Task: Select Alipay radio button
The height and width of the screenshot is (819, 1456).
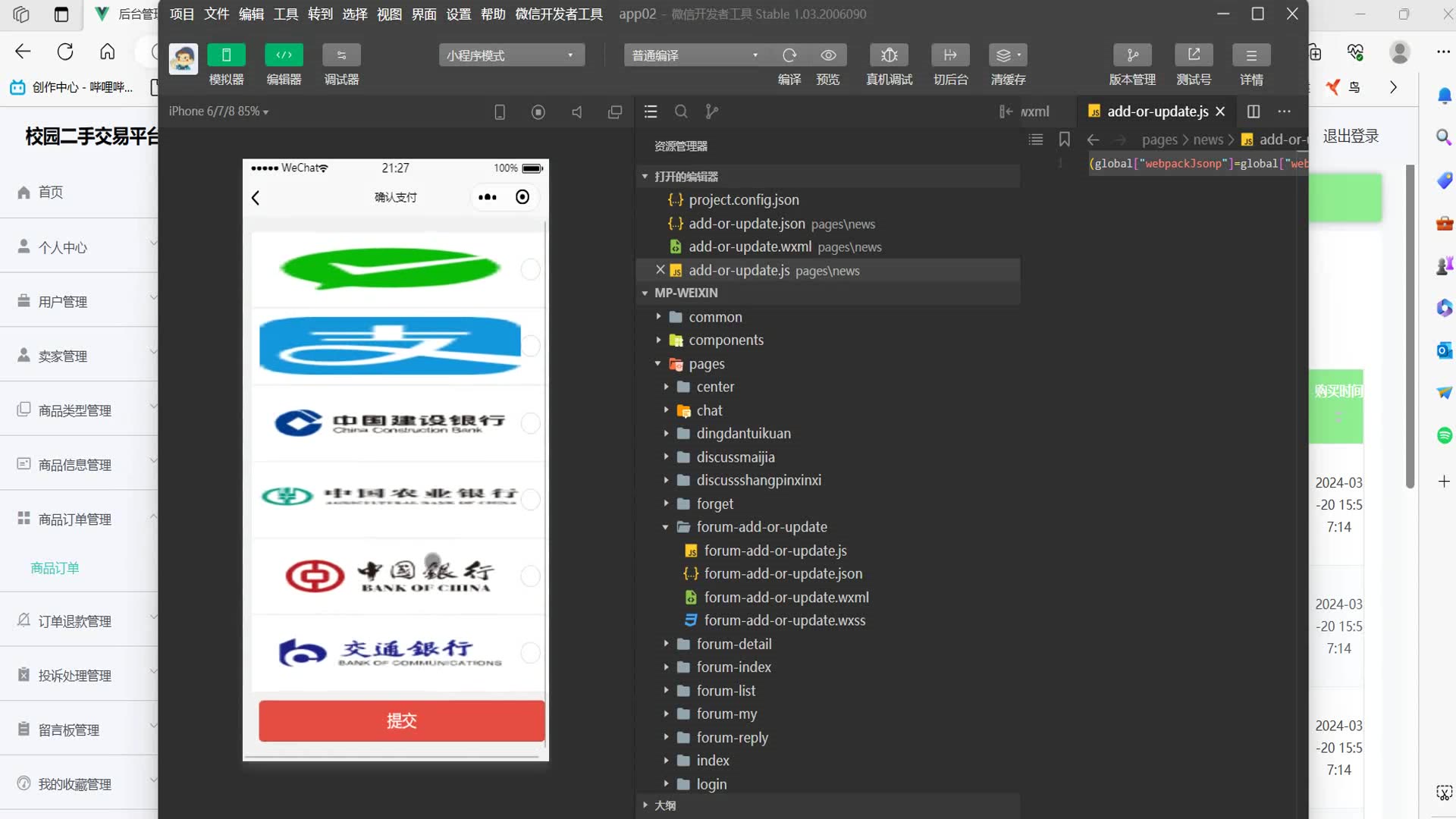Action: pos(530,346)
